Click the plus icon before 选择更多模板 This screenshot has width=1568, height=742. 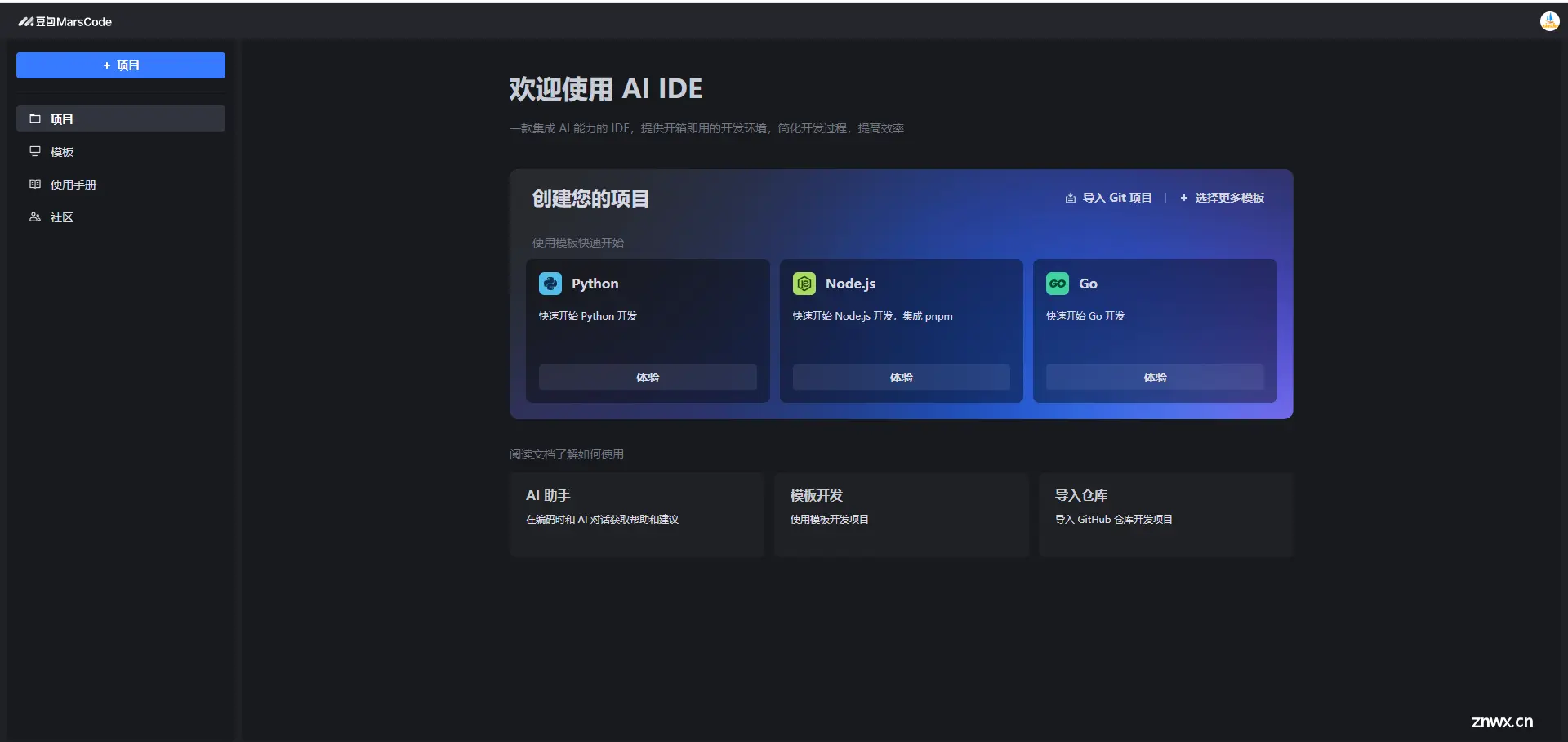[x=1184, y=198]
